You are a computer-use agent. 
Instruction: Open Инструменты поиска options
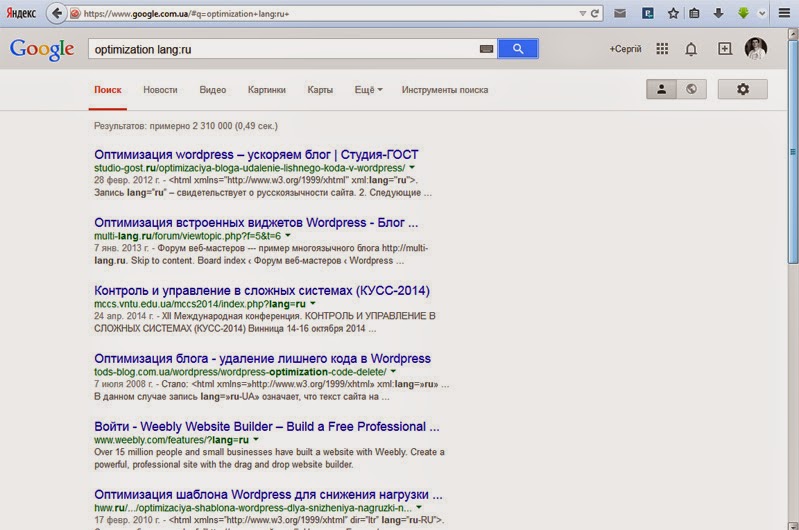tap(445, 90)
